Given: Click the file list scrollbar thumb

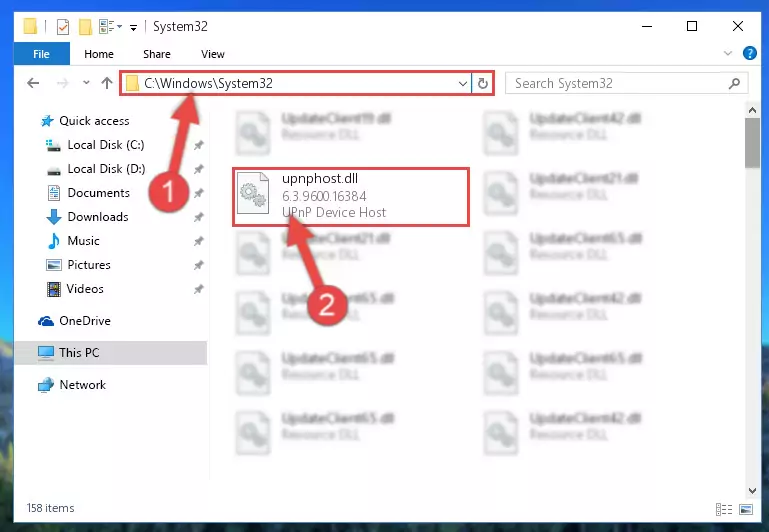Looking at the screenshot, I should pyautogui.click(x=752, y=143).
